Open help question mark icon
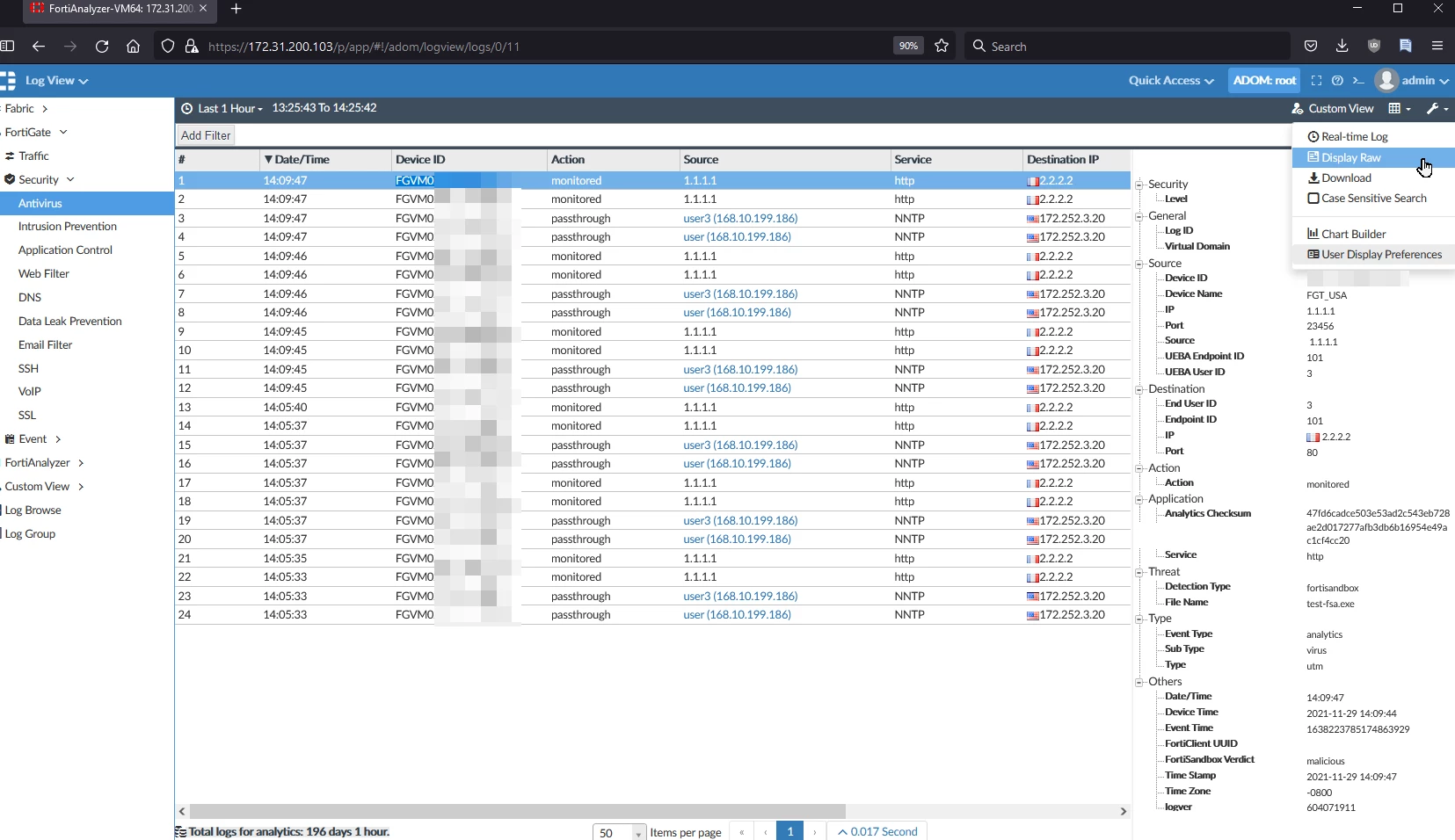This screenshot has height=840, width=1455. 1337,81
